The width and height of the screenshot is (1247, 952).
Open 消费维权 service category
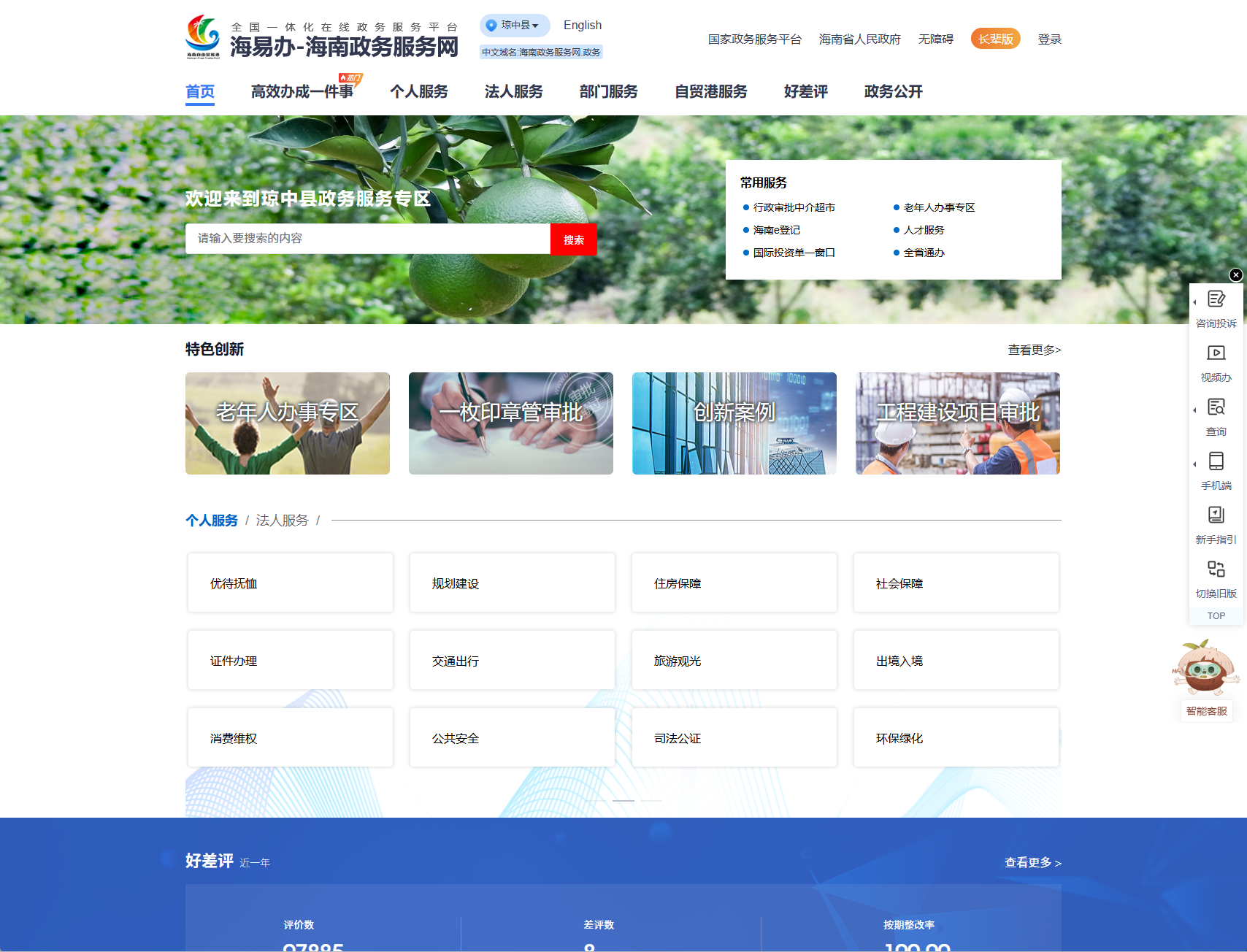pos(291,737)
